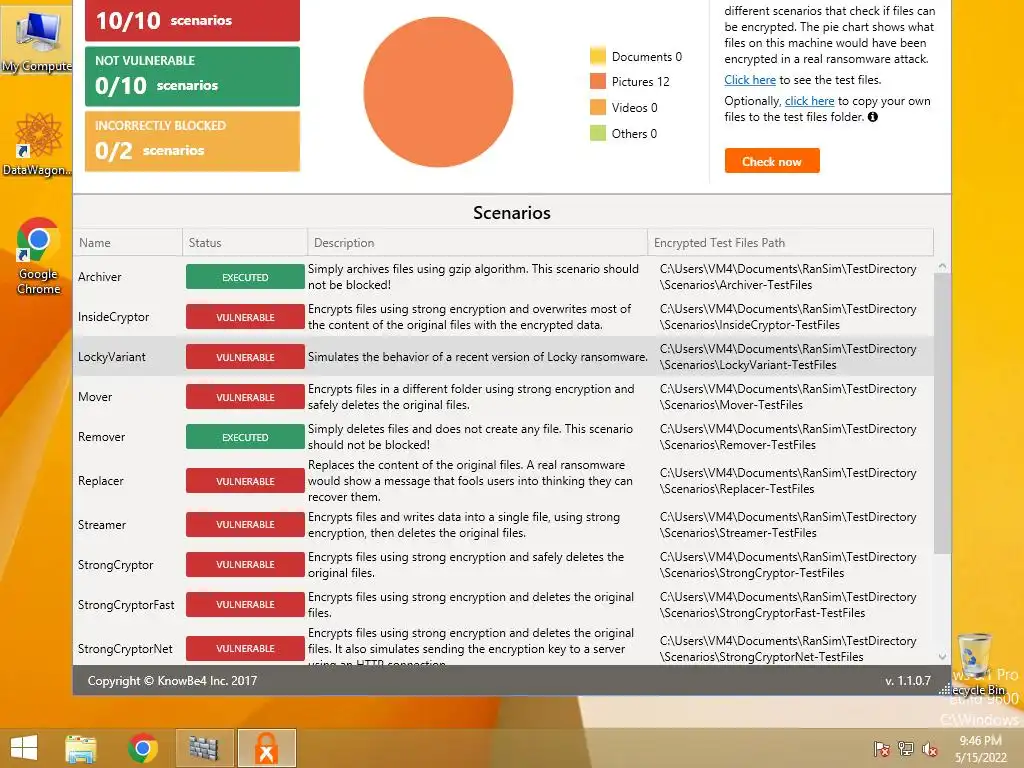Click the Vulnerable status of InsideCryptor
This screenshot has width=1024, height=768.
pos(245,317)
